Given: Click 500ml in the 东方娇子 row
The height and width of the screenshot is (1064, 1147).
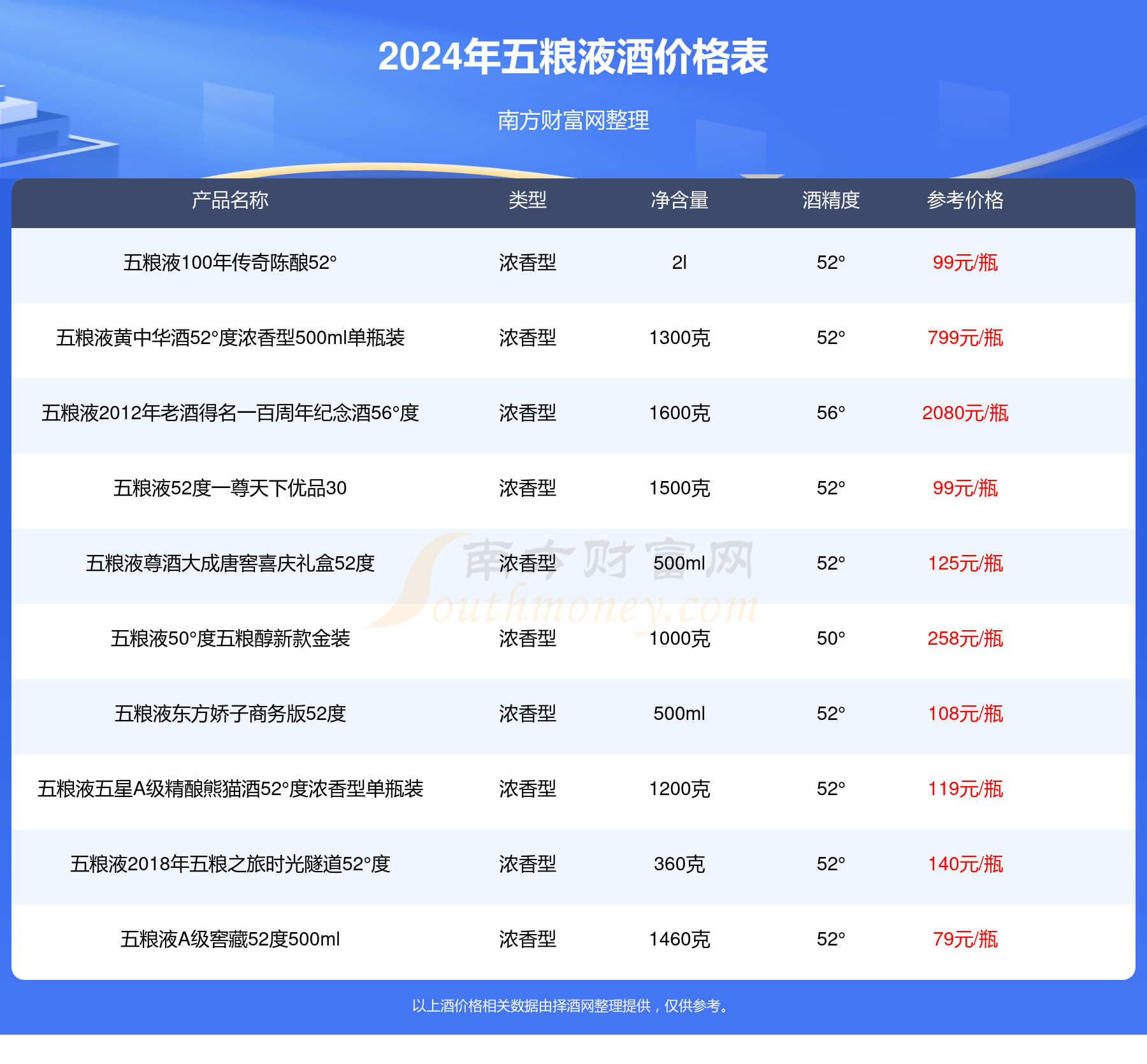Looking at the screenshot, I should point(679,714).
